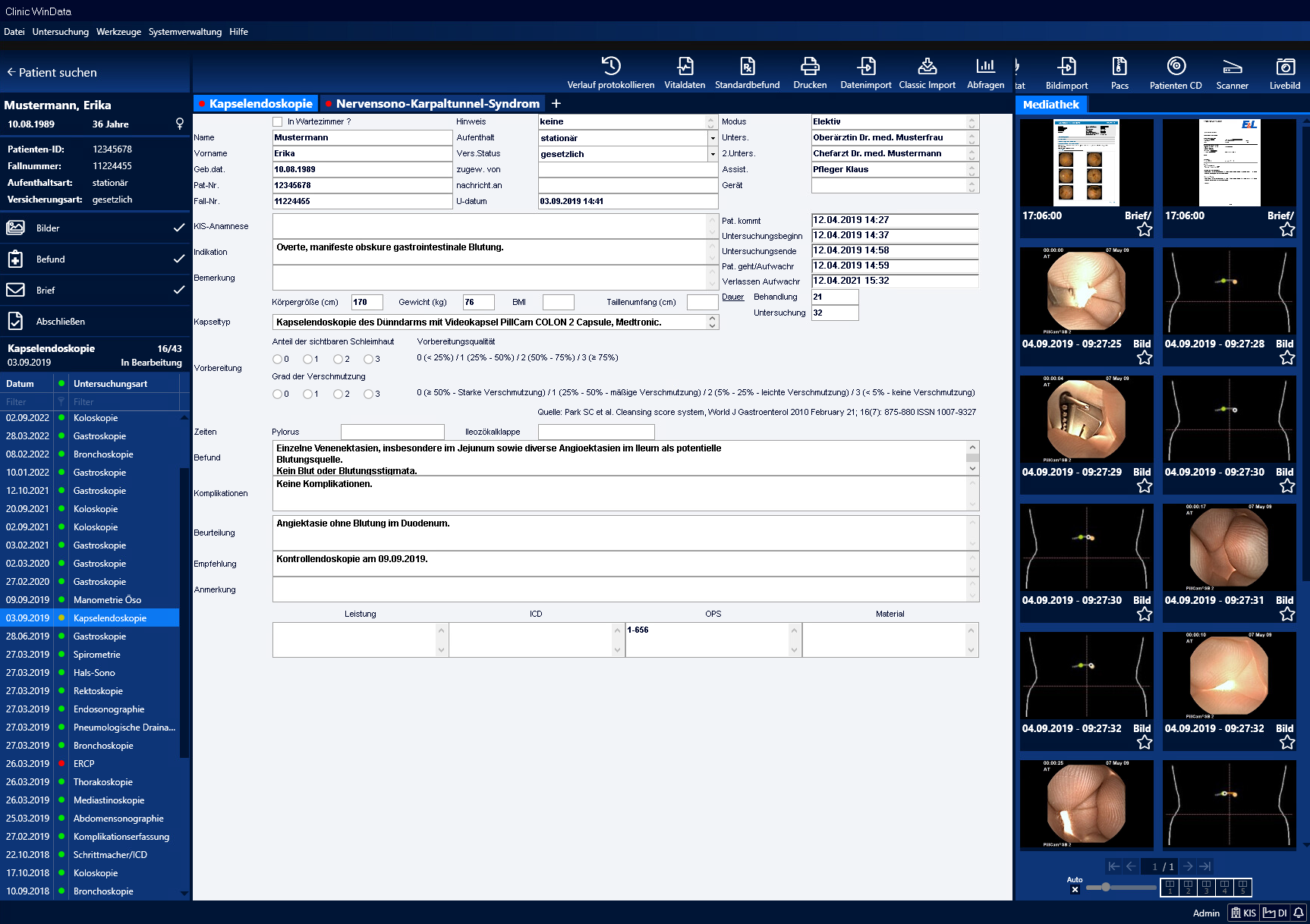Enable the 'In Wartezimmer ?' checkbox
Image resolution: width=1310 pixels, height=924 pixels.
click(x=278, y=121)
